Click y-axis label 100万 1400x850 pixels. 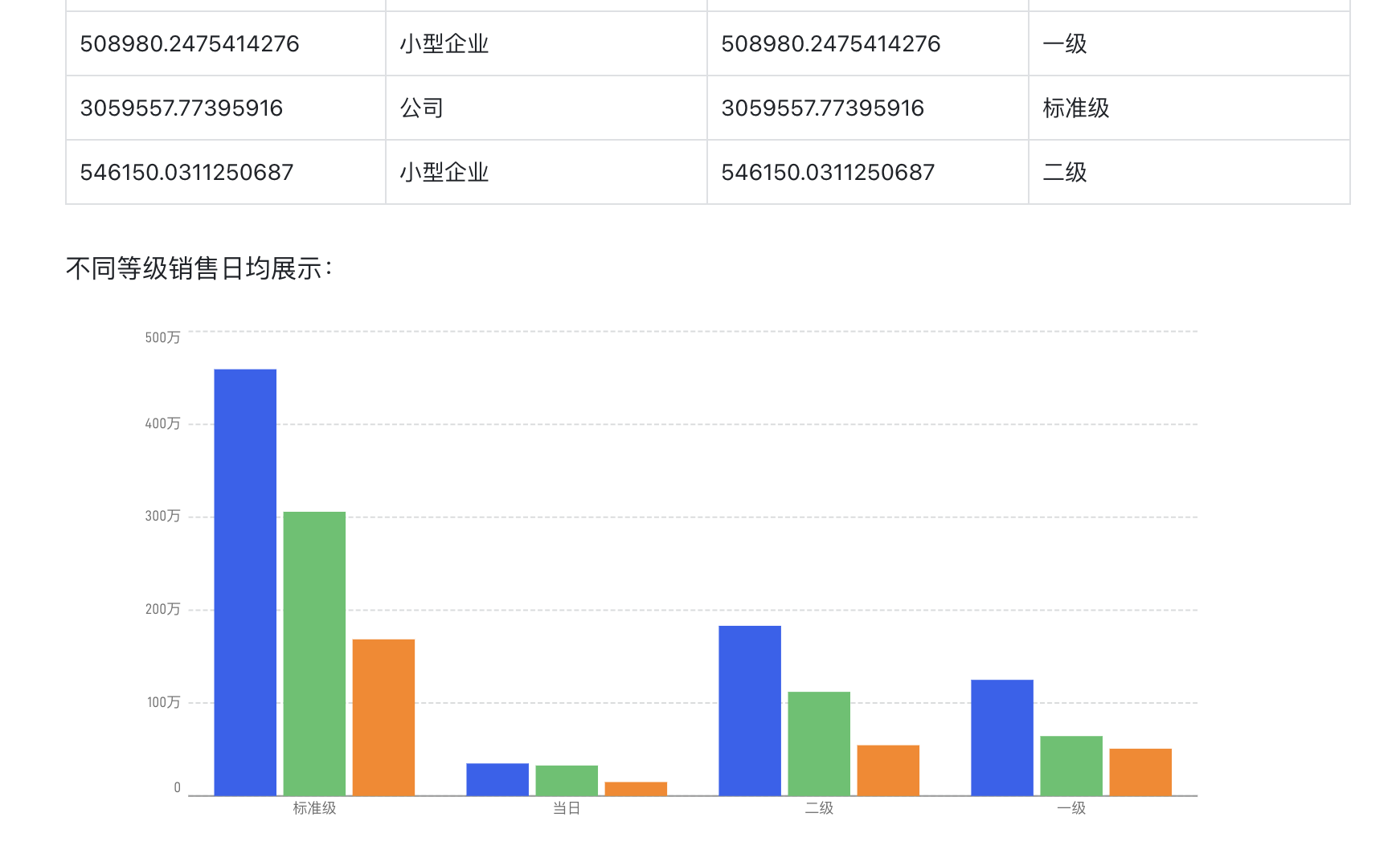coord(163,702)
